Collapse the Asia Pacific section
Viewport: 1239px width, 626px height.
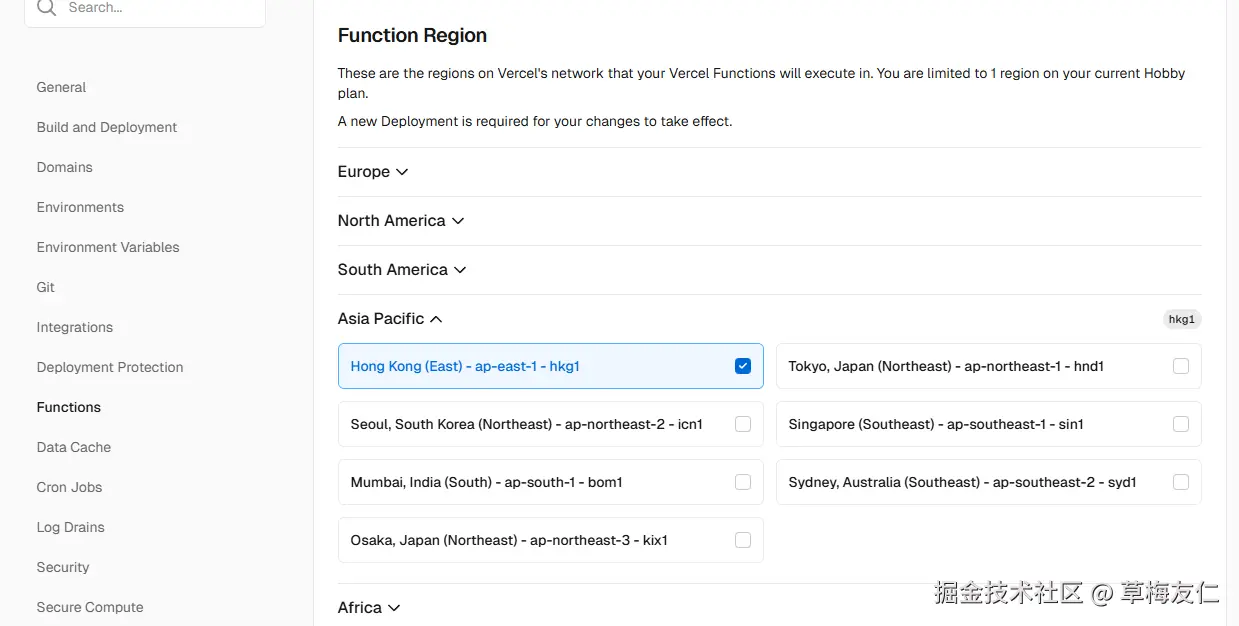[389, 319]
